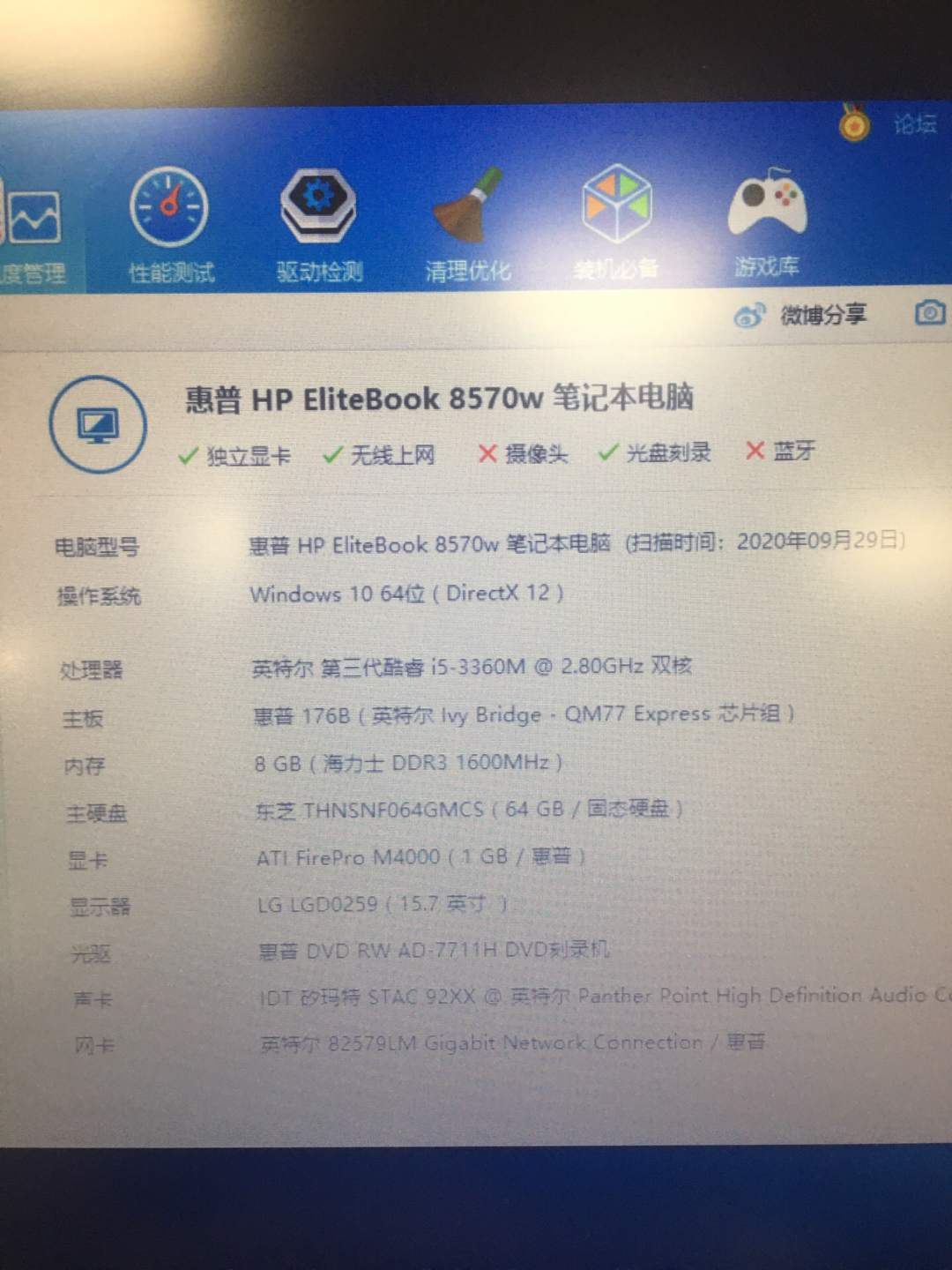Screen dimensions: 952x1270
Task: Click the 显卡 row label
Action: (x=88, y=860)
